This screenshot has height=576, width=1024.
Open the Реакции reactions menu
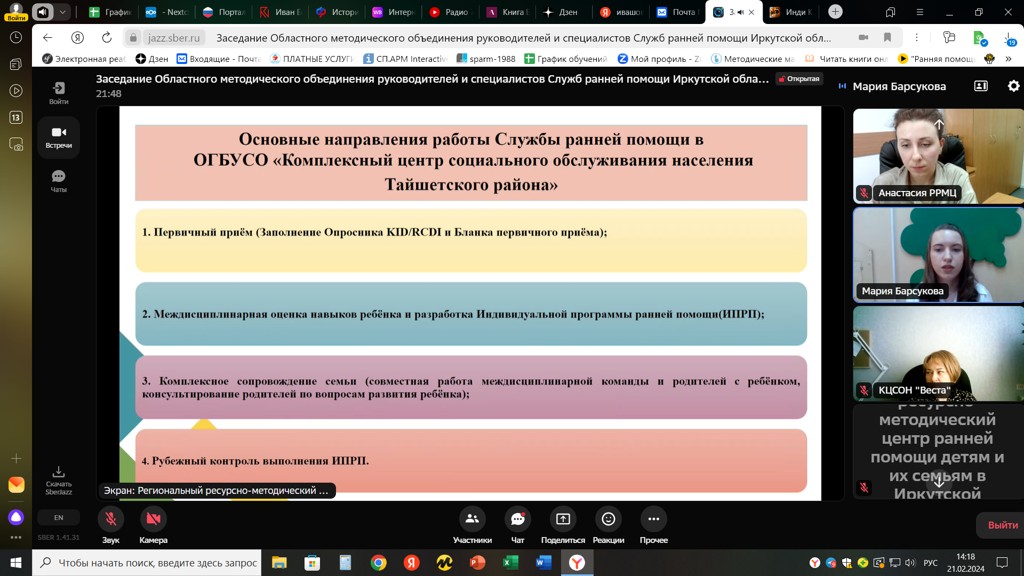(x=608, y=520)
